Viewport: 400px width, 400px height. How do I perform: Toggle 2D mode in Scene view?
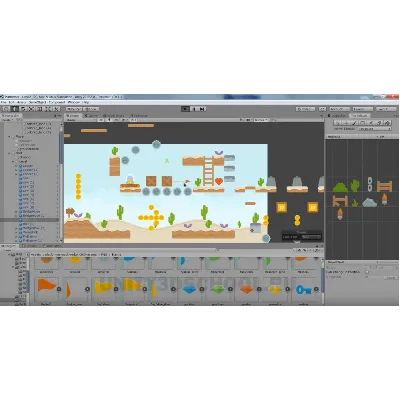coord(102,120)
